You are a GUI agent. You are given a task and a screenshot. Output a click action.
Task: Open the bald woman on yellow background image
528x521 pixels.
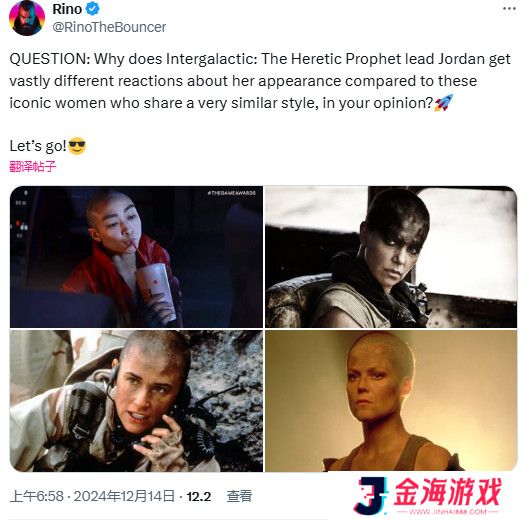click(391, 401)
